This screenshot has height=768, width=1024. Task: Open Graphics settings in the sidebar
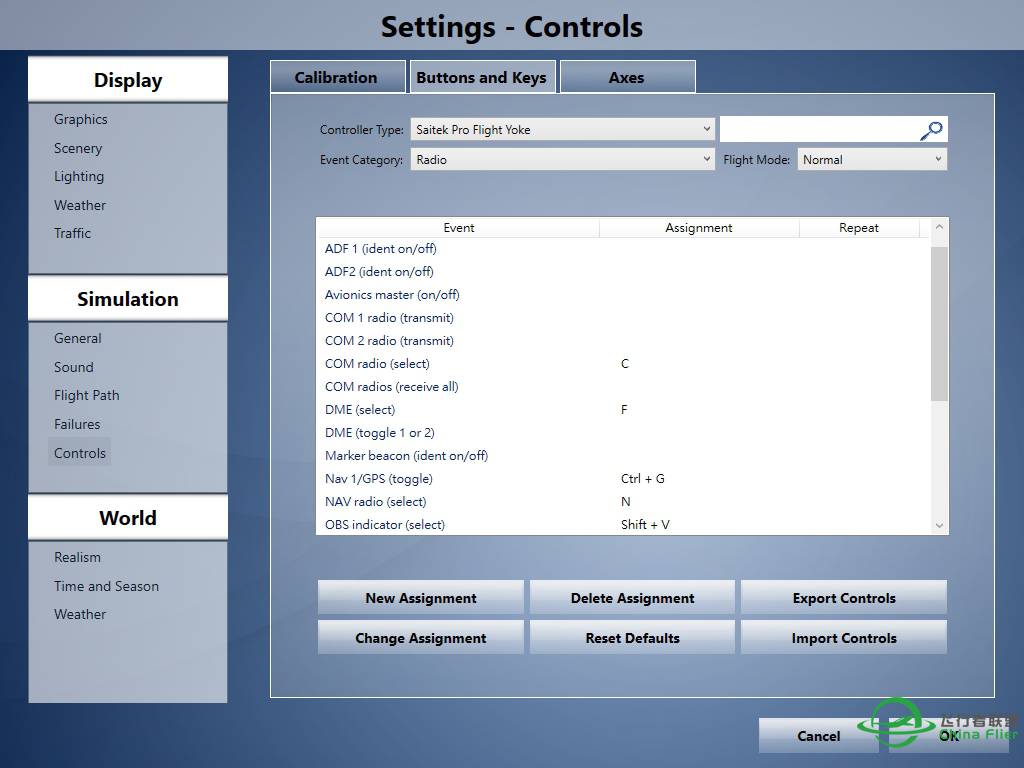81,119
